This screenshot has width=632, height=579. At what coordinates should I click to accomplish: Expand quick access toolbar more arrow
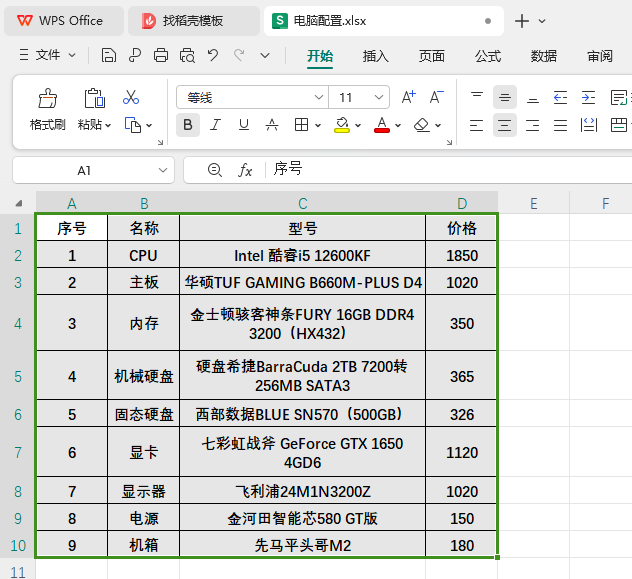point(265,55)
